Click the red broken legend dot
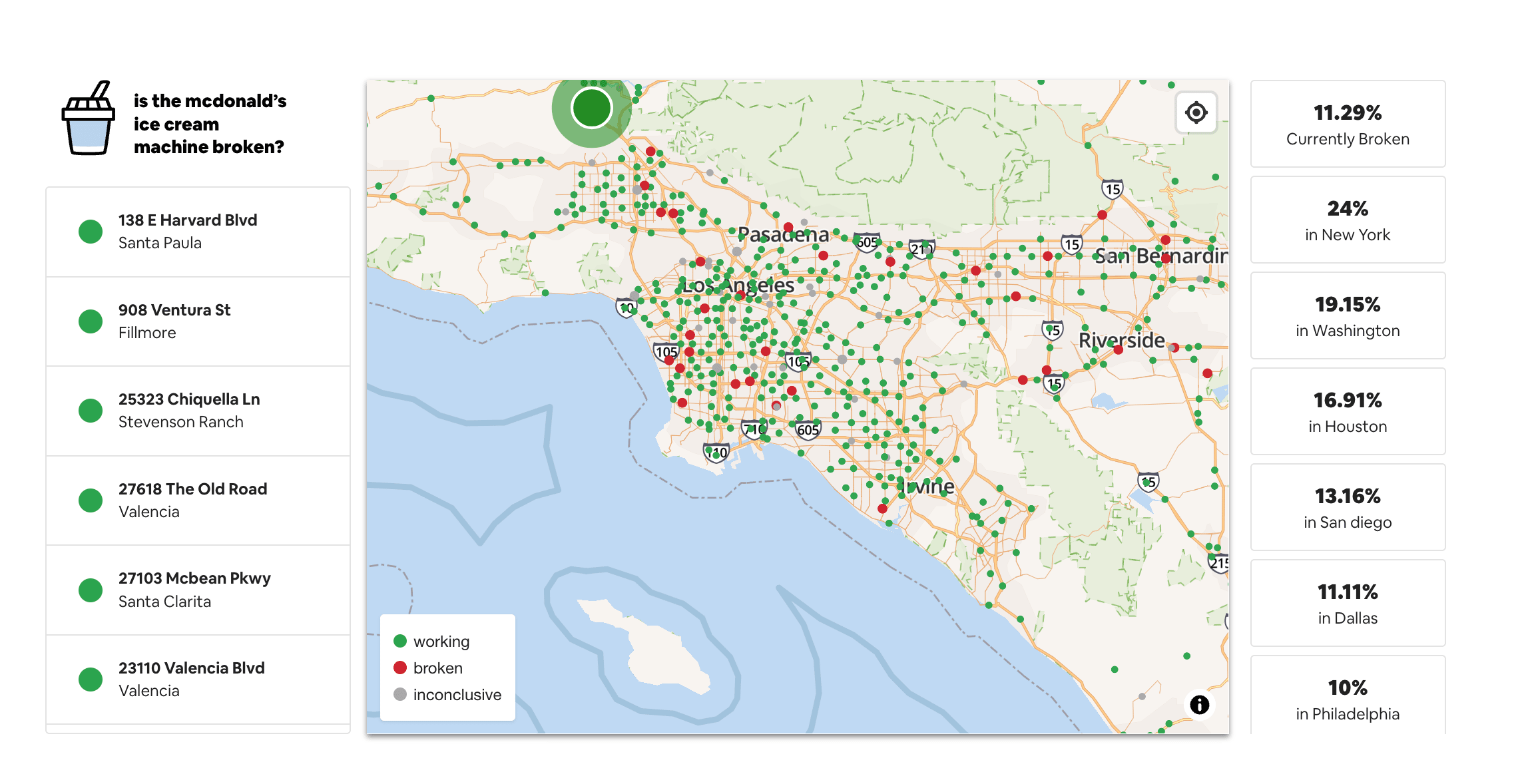Screen dimensions: 1522x784 400,668
